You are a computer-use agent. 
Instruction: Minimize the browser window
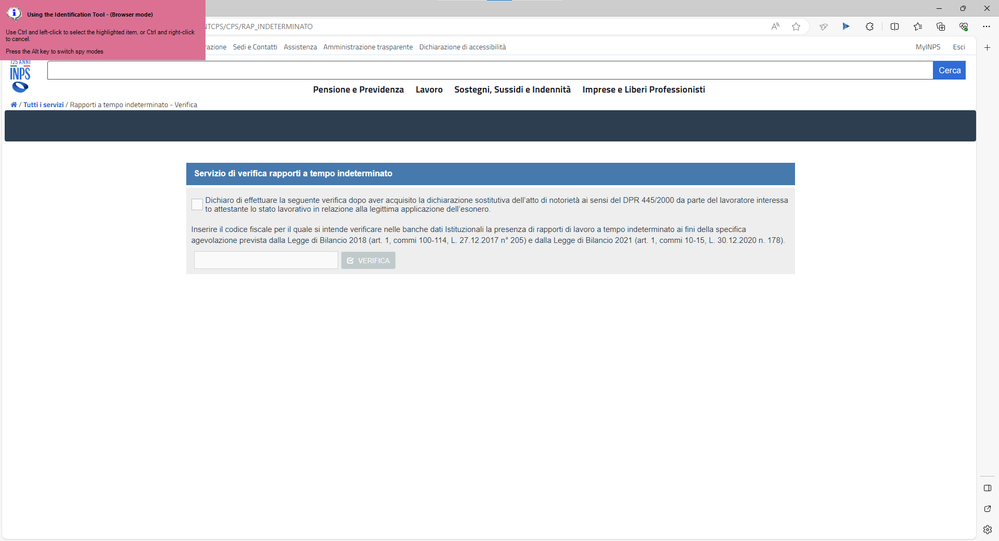939,8
